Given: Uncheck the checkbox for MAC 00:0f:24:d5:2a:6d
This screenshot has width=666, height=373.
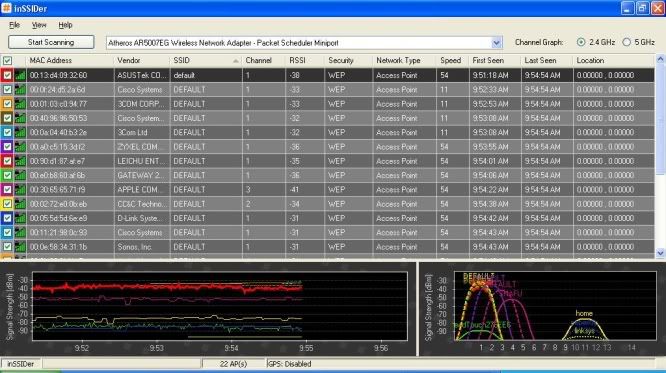Looking at the screenshot, I should click(x=7, y=90).
